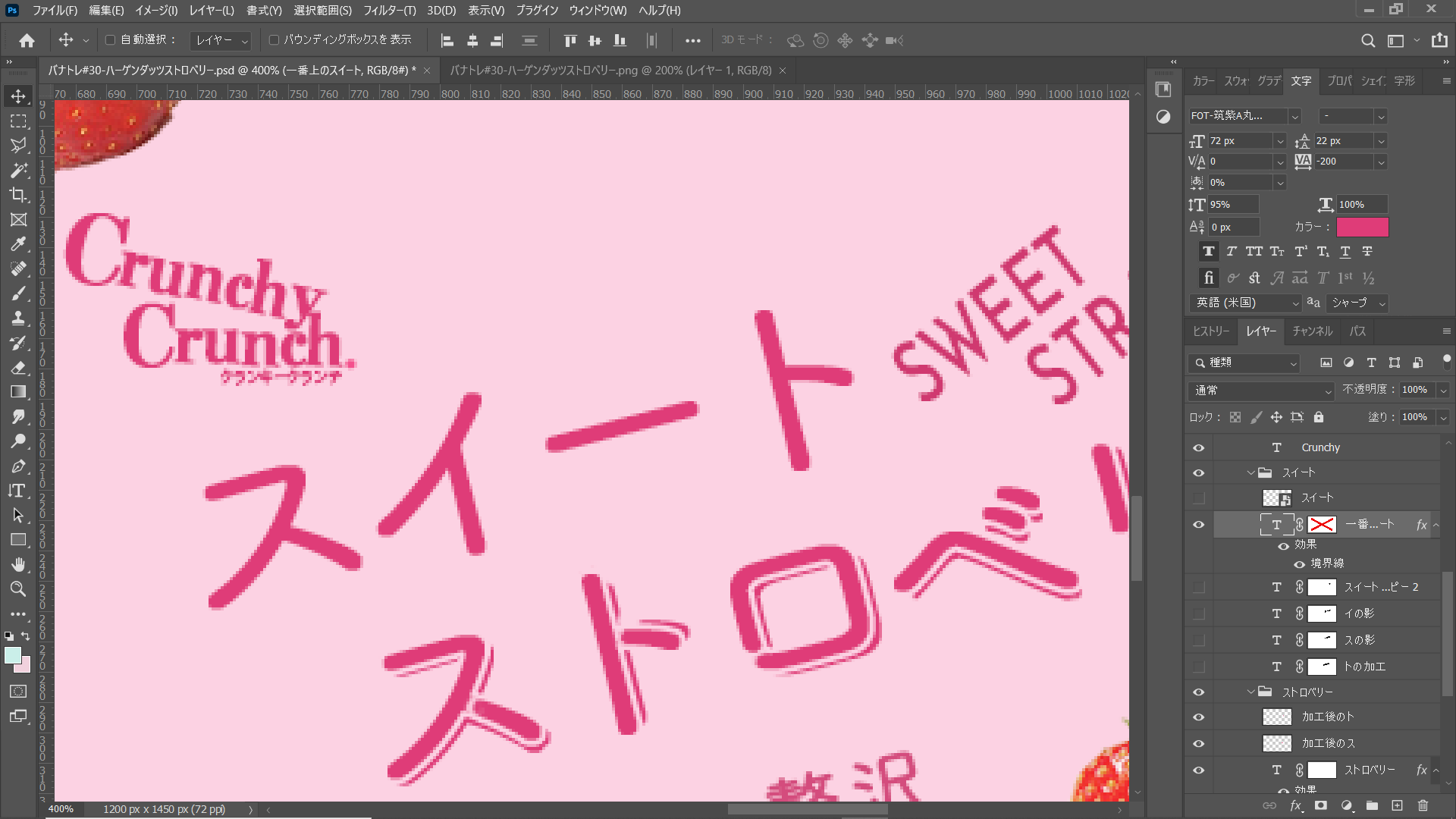Switch to the チャンネル tab

[1313, 331]
